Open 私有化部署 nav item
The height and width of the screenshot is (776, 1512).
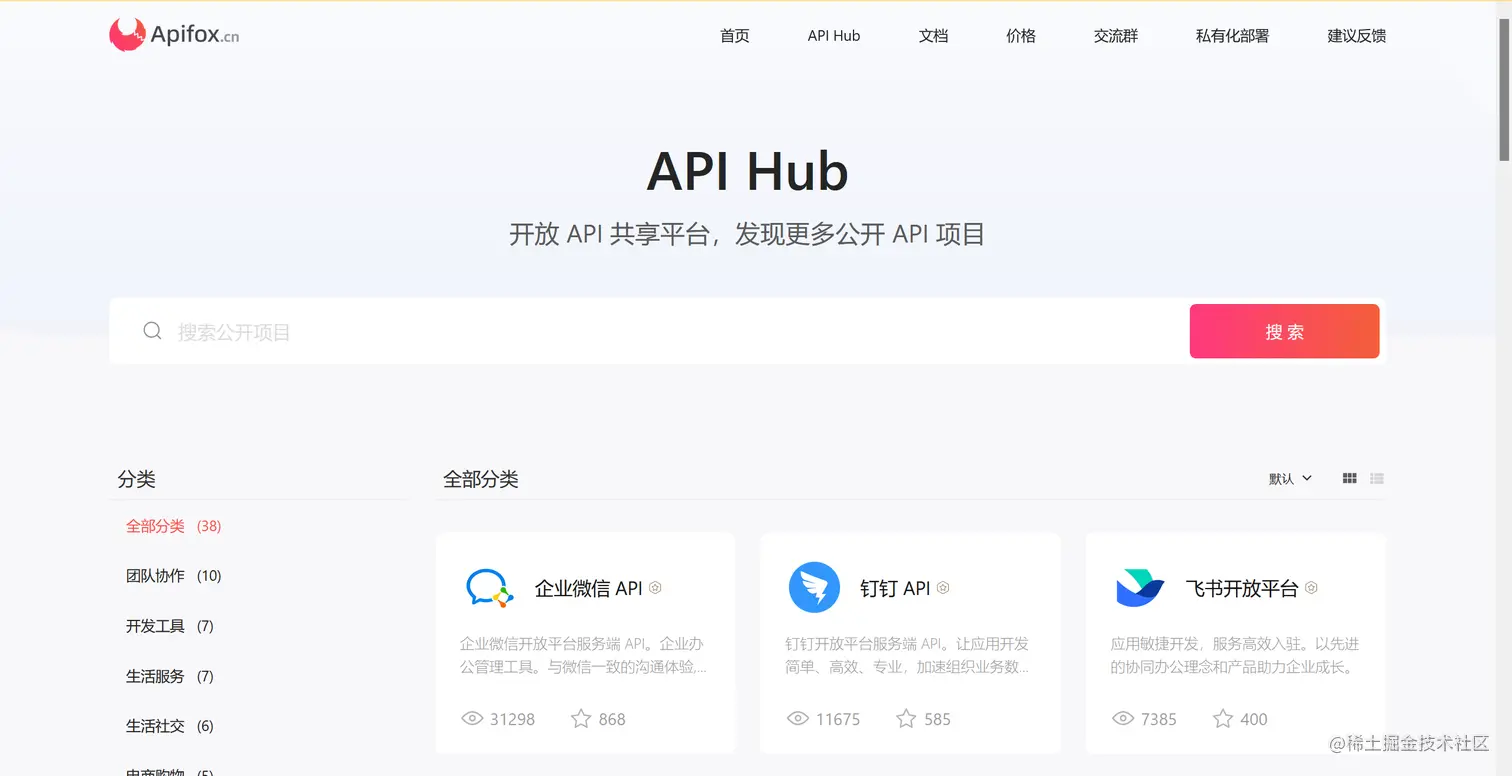coord(1232,36)
